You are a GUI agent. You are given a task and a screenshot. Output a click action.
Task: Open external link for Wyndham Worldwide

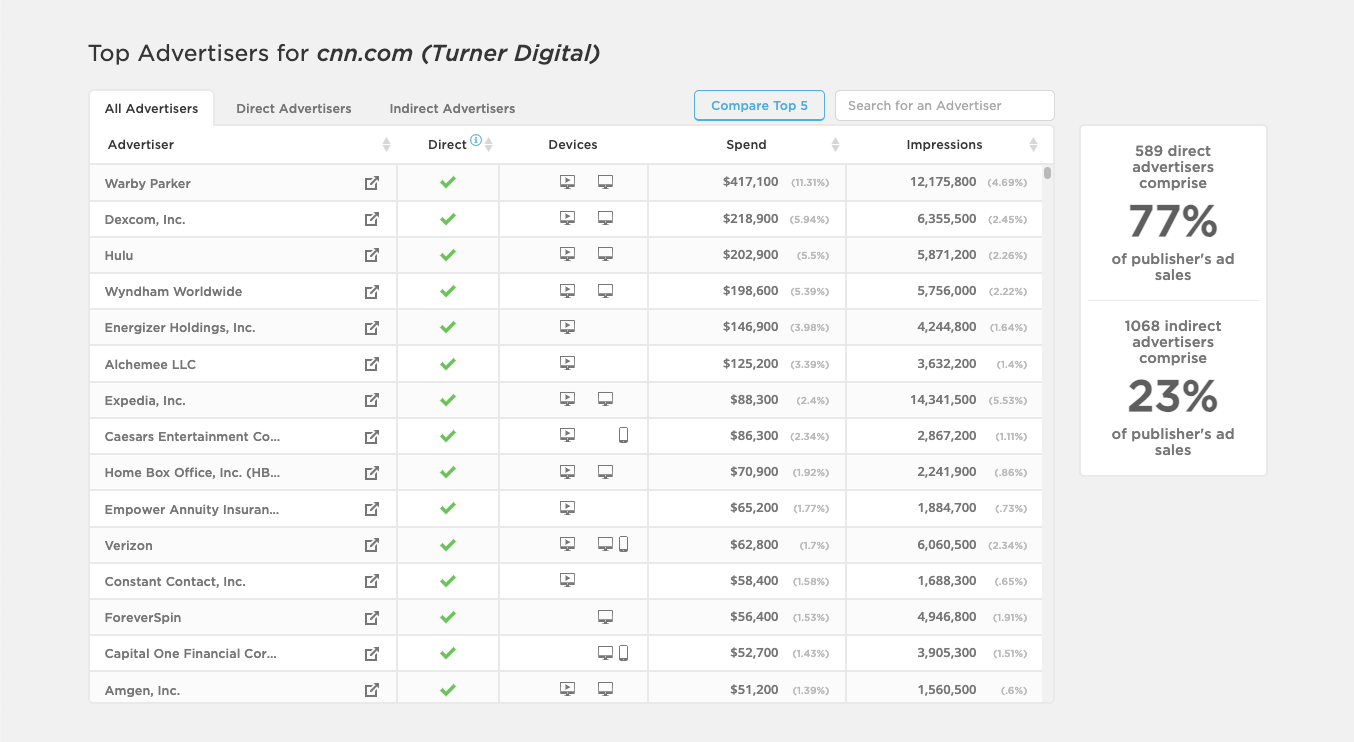point(372,292)
